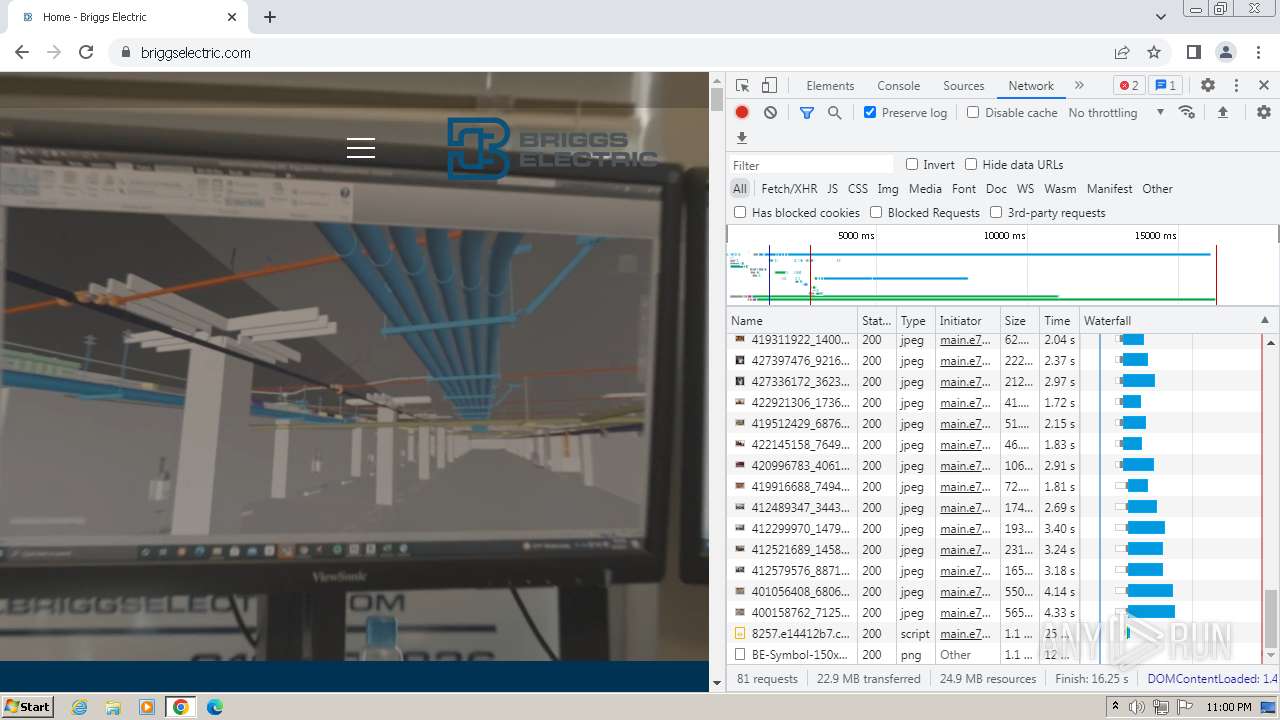The height and width of the screenshot is (720, 1280).
Task: Open Internet Explorer in taskbar
Action: pyautogui.click(x=80, y=707)
